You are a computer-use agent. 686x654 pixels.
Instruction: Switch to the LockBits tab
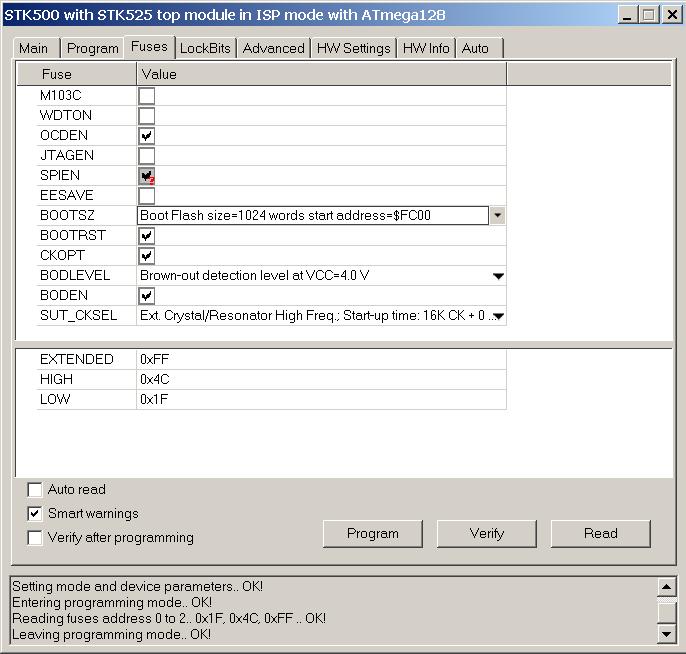[205, 48]
